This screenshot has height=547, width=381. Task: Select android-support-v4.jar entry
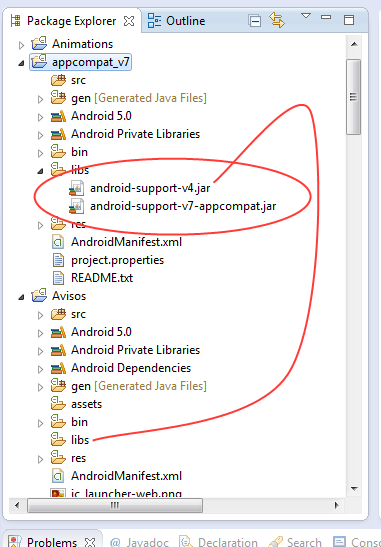tap(150, 188)
